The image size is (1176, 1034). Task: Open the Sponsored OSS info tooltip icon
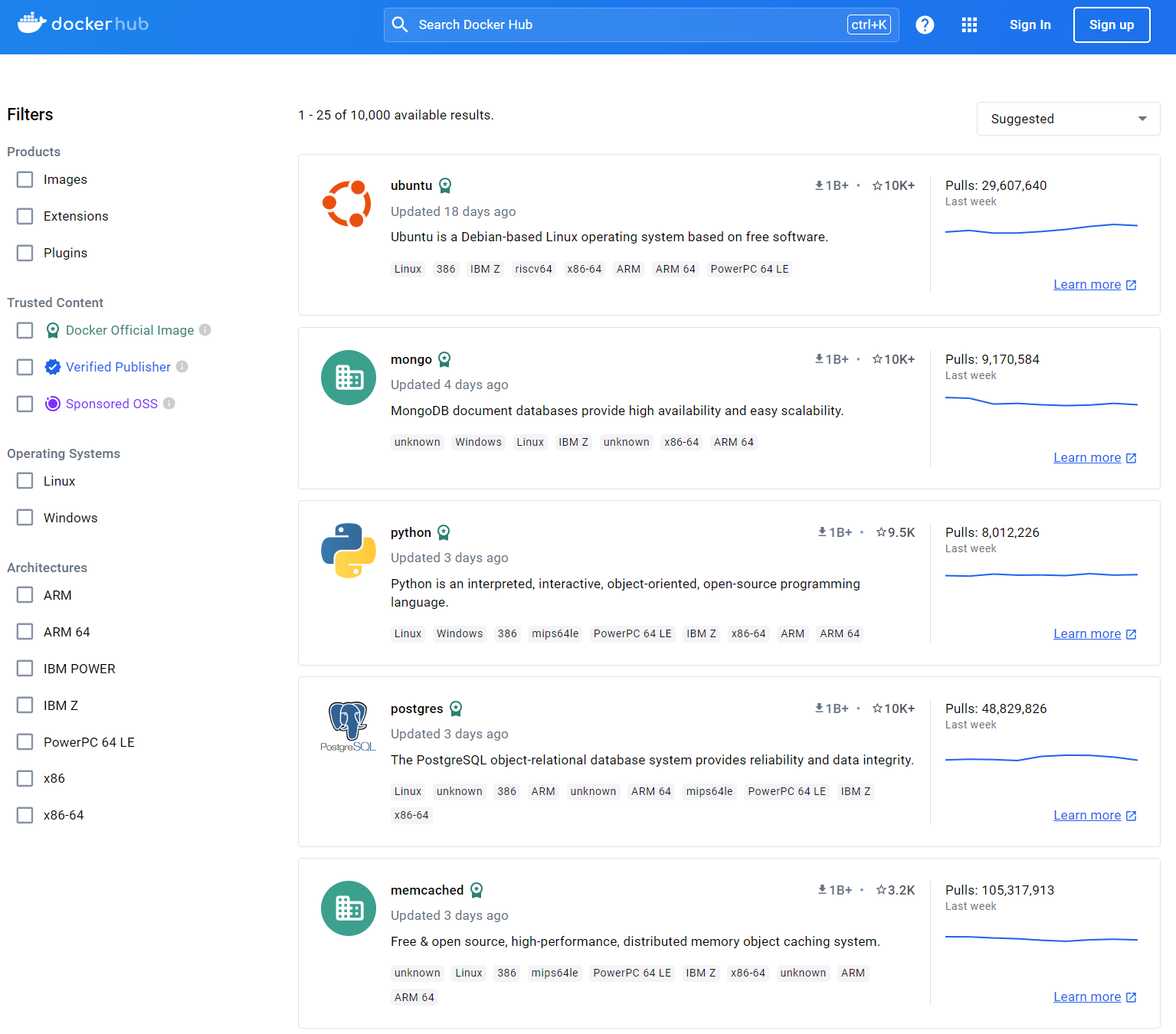(169, 403)
